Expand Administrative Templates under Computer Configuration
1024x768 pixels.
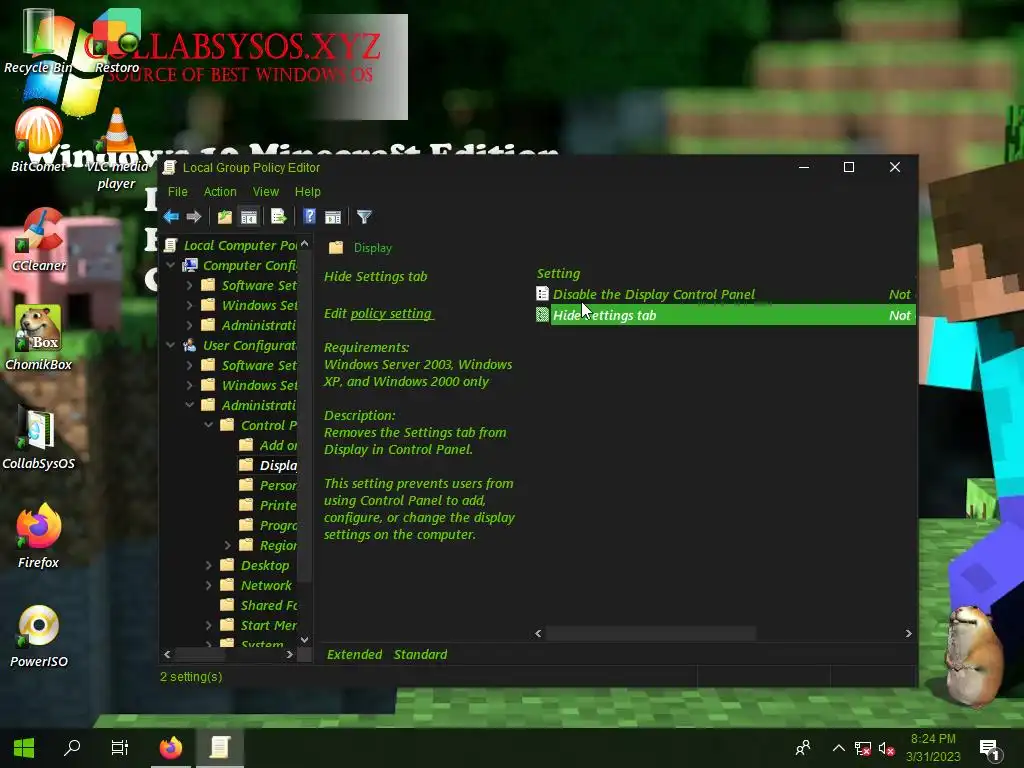[189, 325]
